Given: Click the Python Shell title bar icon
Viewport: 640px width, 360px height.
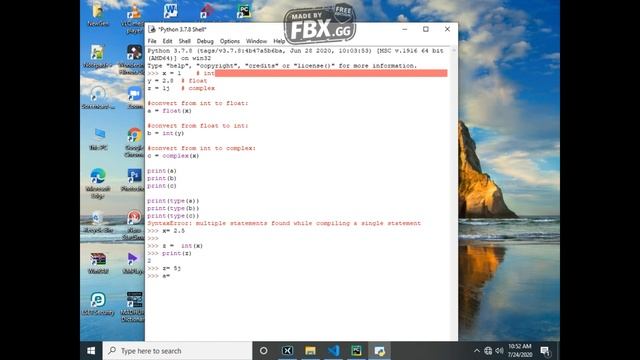Looking at the screenshot, I should [152, 29].
